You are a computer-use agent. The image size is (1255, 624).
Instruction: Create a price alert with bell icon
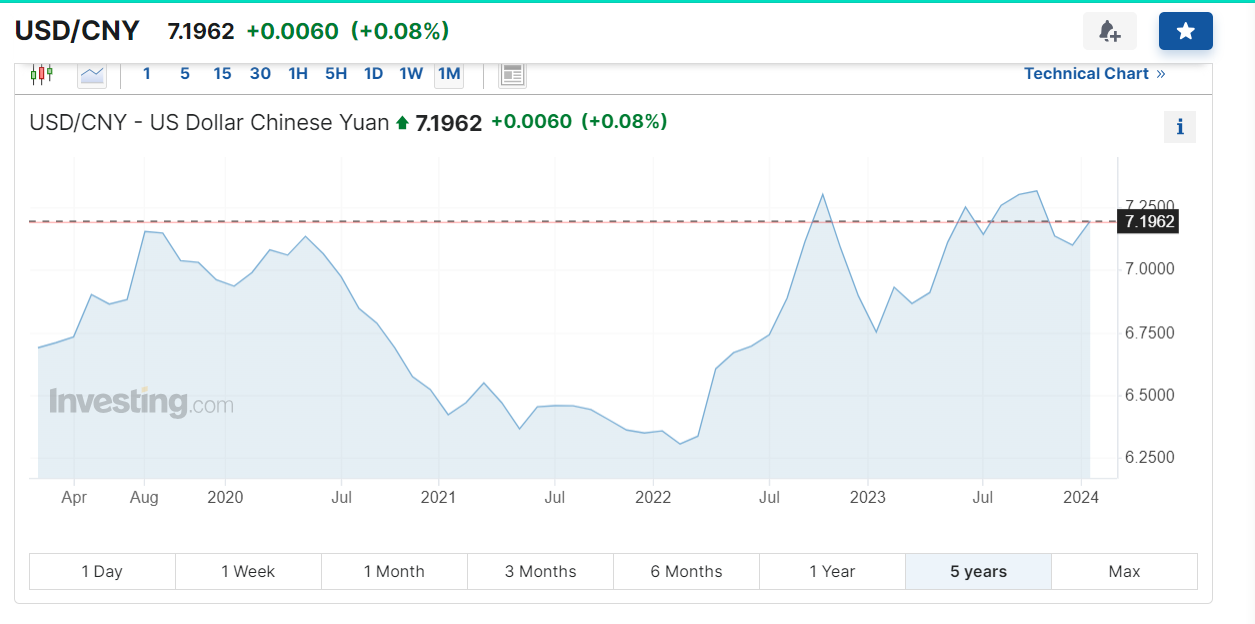pos(1109,31)
